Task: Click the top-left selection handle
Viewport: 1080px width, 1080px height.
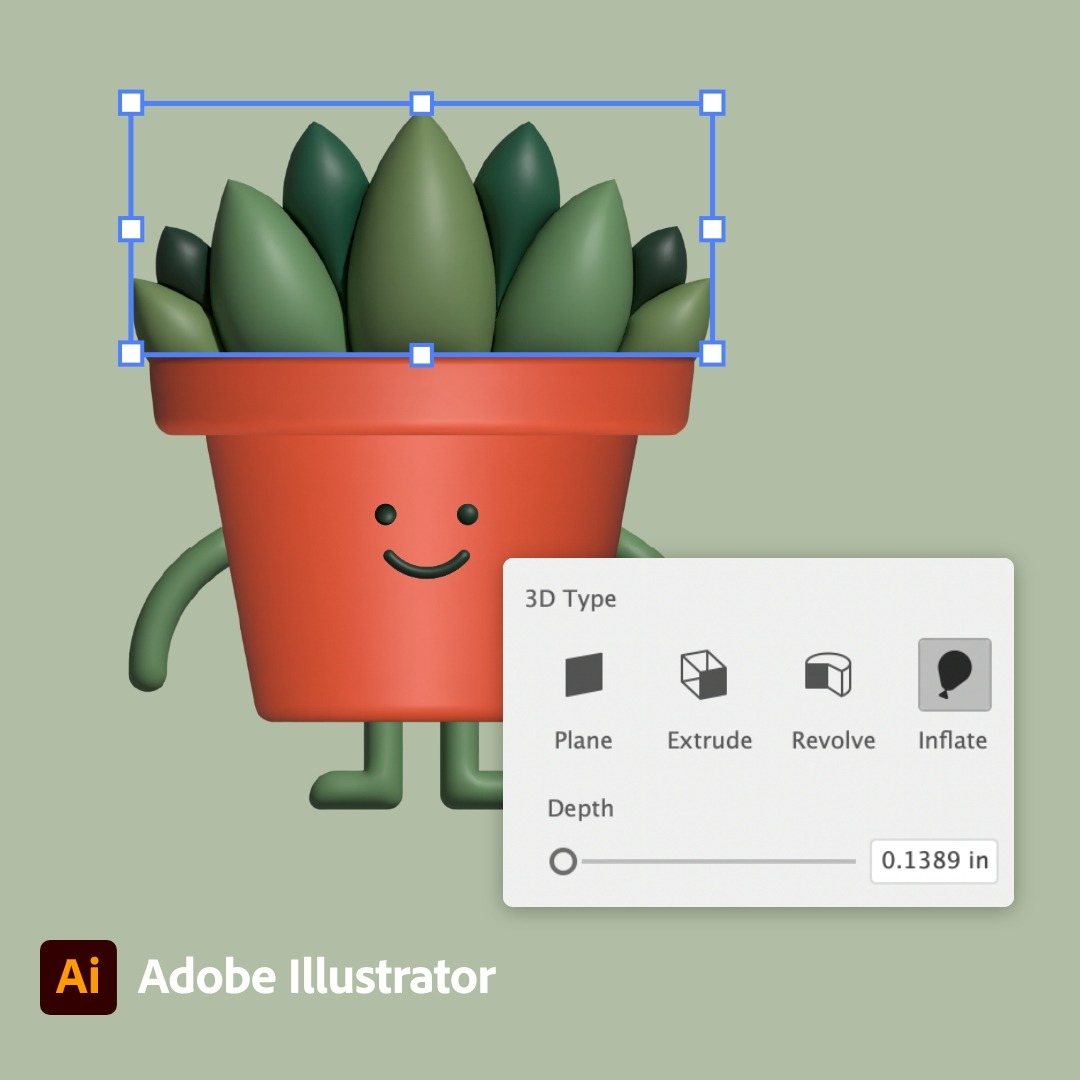Action: (131, 103)
